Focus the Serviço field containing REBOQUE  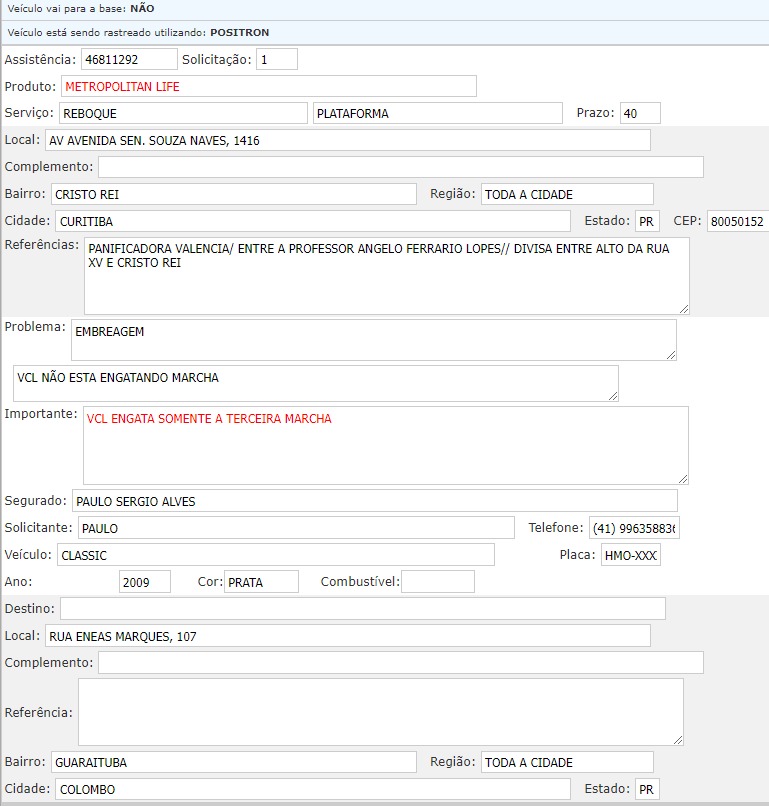pyautogui.click(x=183, y=113)
